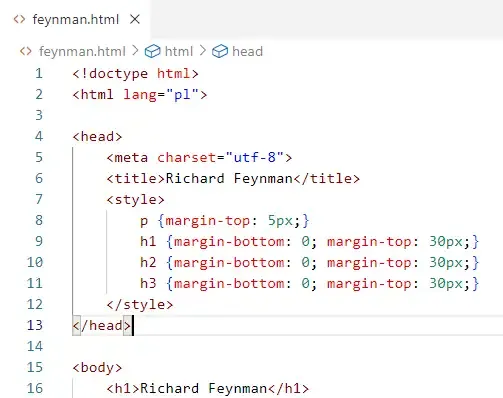The height and width of the screenshot is (398, 503).
Task: Click the opening <style> tag
Action: (x=135, y=200)
